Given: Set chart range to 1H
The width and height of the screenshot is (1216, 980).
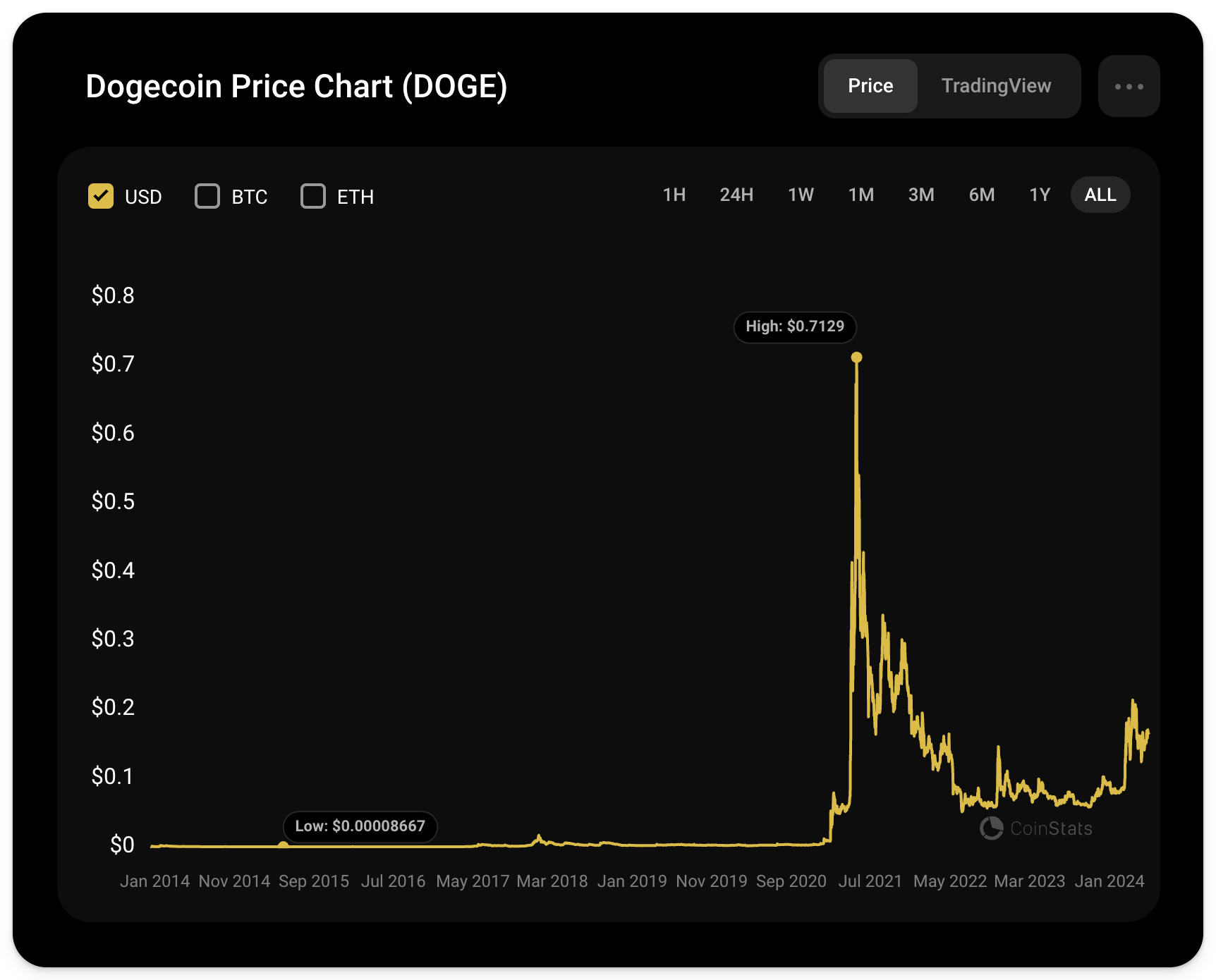Looking at the screenshot, I should pos(674,195).
